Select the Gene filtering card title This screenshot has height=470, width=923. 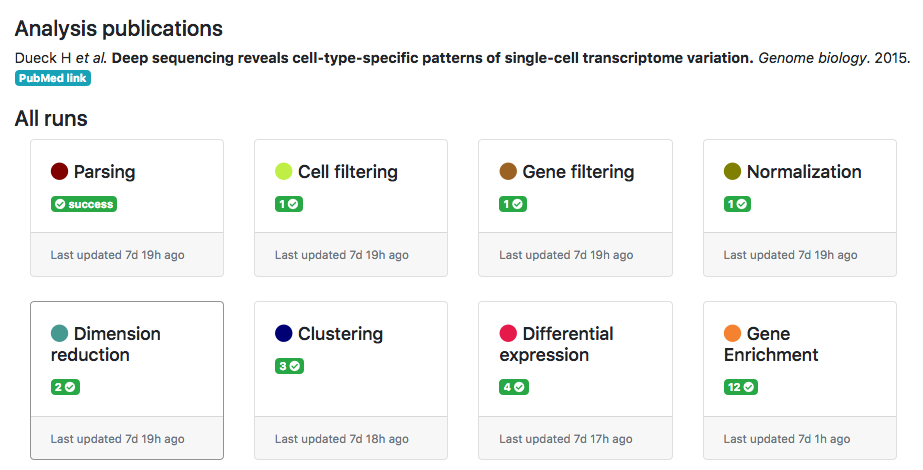(578, 172)
